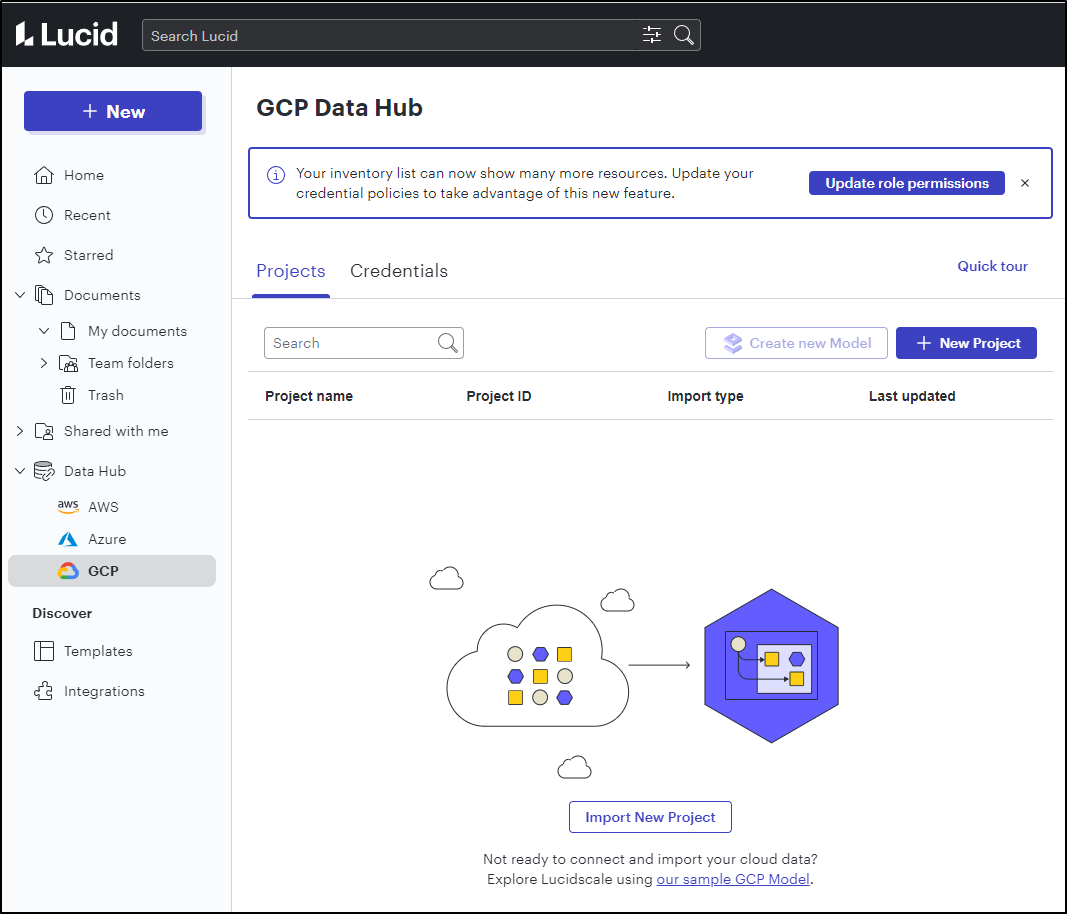The image size is (1067, 914).
Task: Open Recent in the sidebar
Action: pyautogui.click(x=87, y=215)
